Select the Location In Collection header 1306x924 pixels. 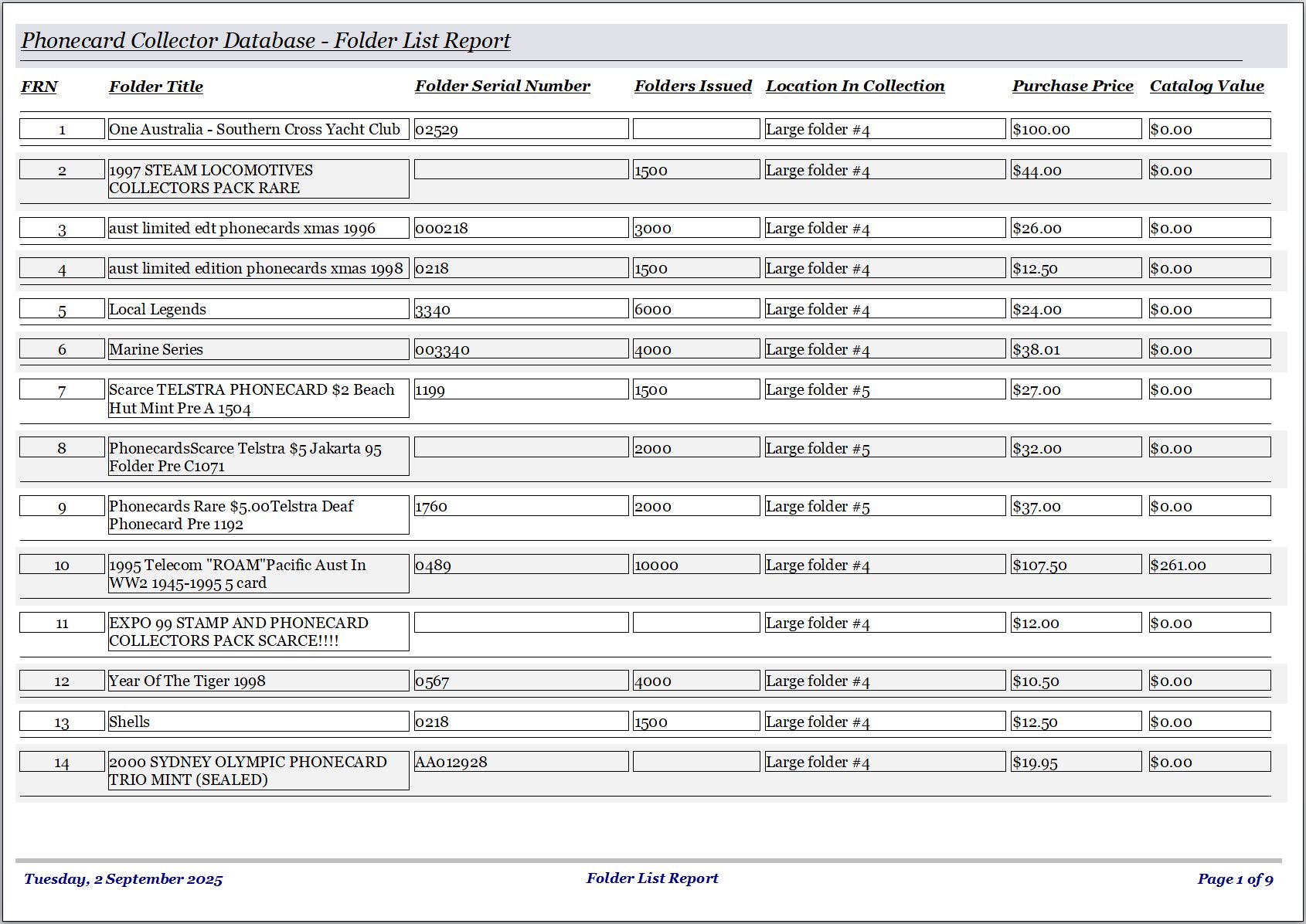[x=855, y=86]
